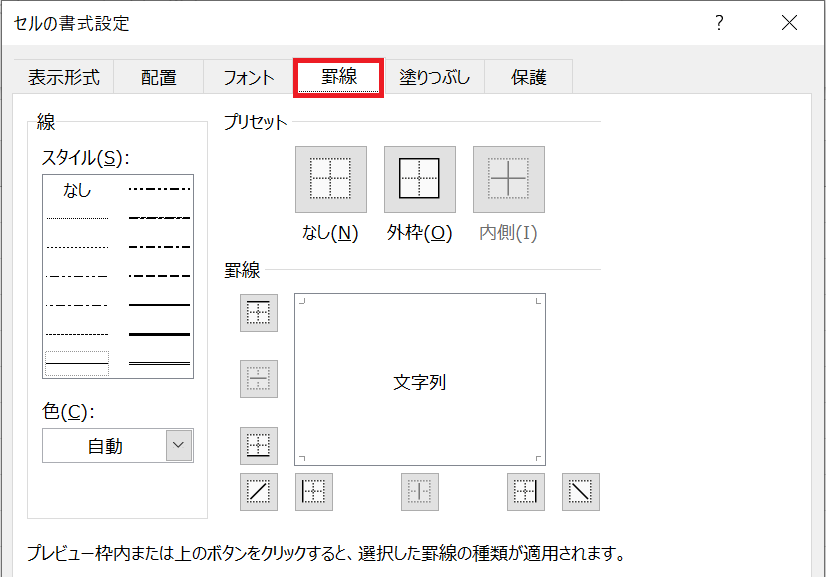This screenshot has width=826, height=577.
Task: Click the help question mark button
Action: [719, 23]
